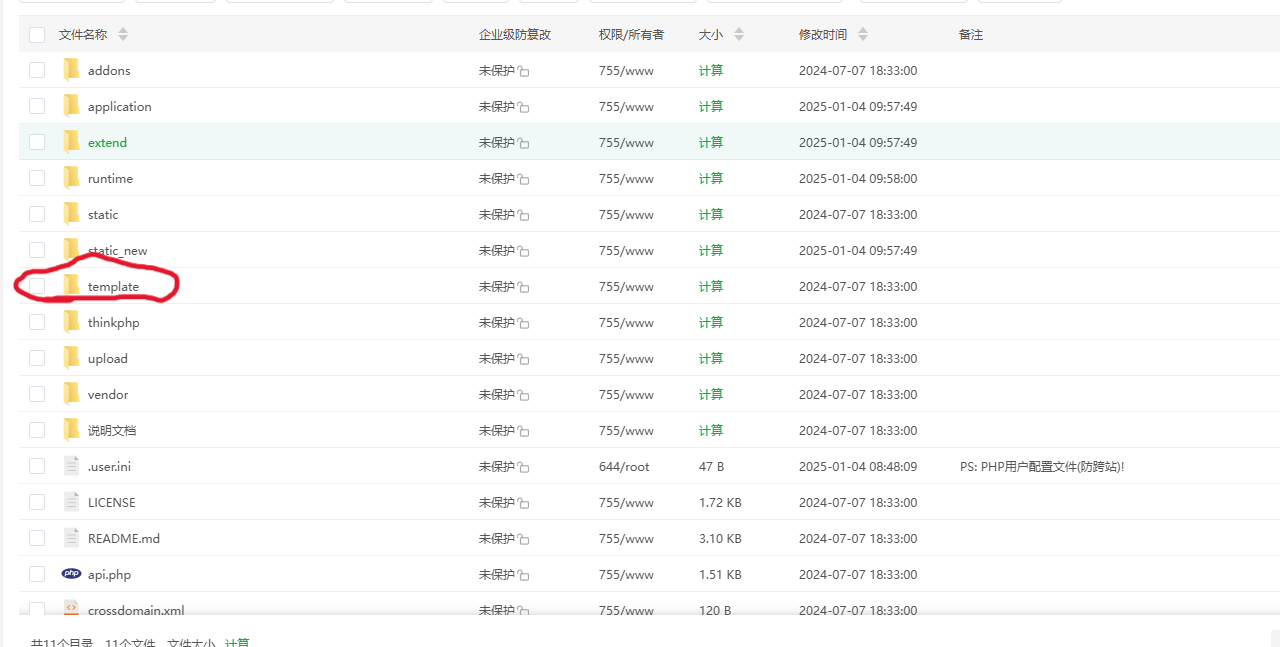The image size is (1280, 647).
Task: Sort files using the 大小 column arrows
Action: [737, 33]
